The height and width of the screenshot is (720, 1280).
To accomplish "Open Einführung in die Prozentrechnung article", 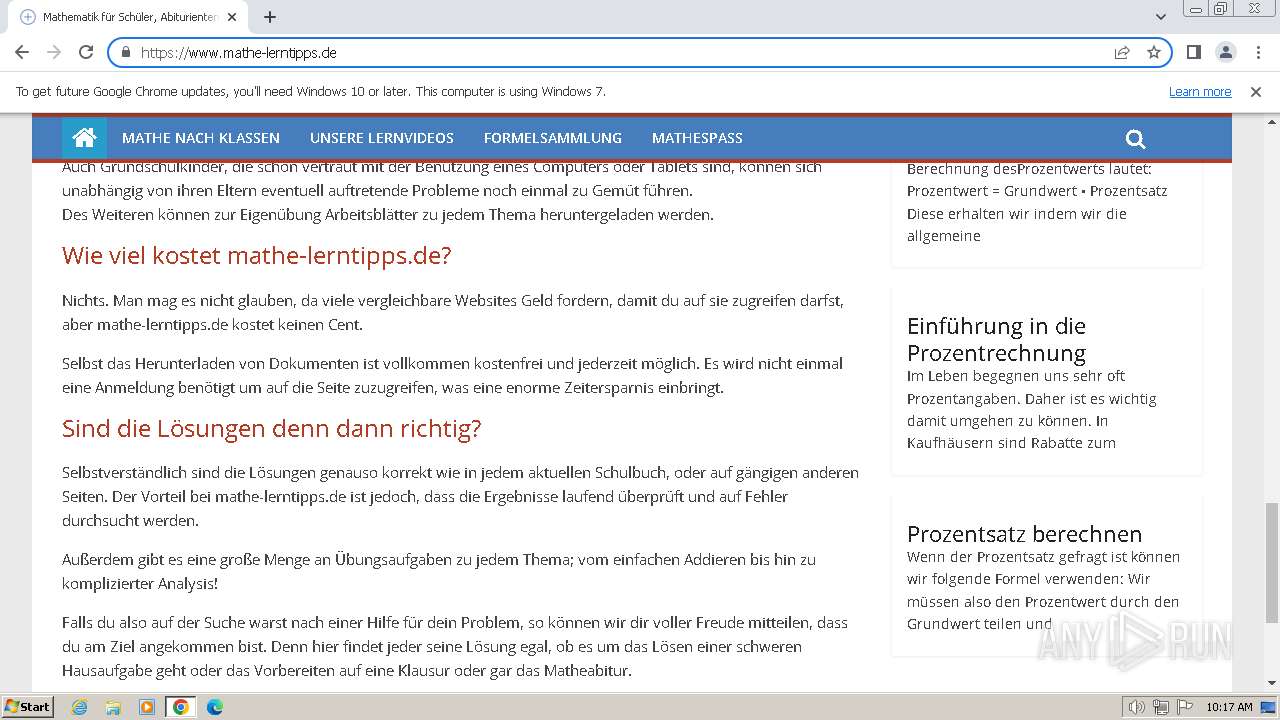I will tap(996, 339).
